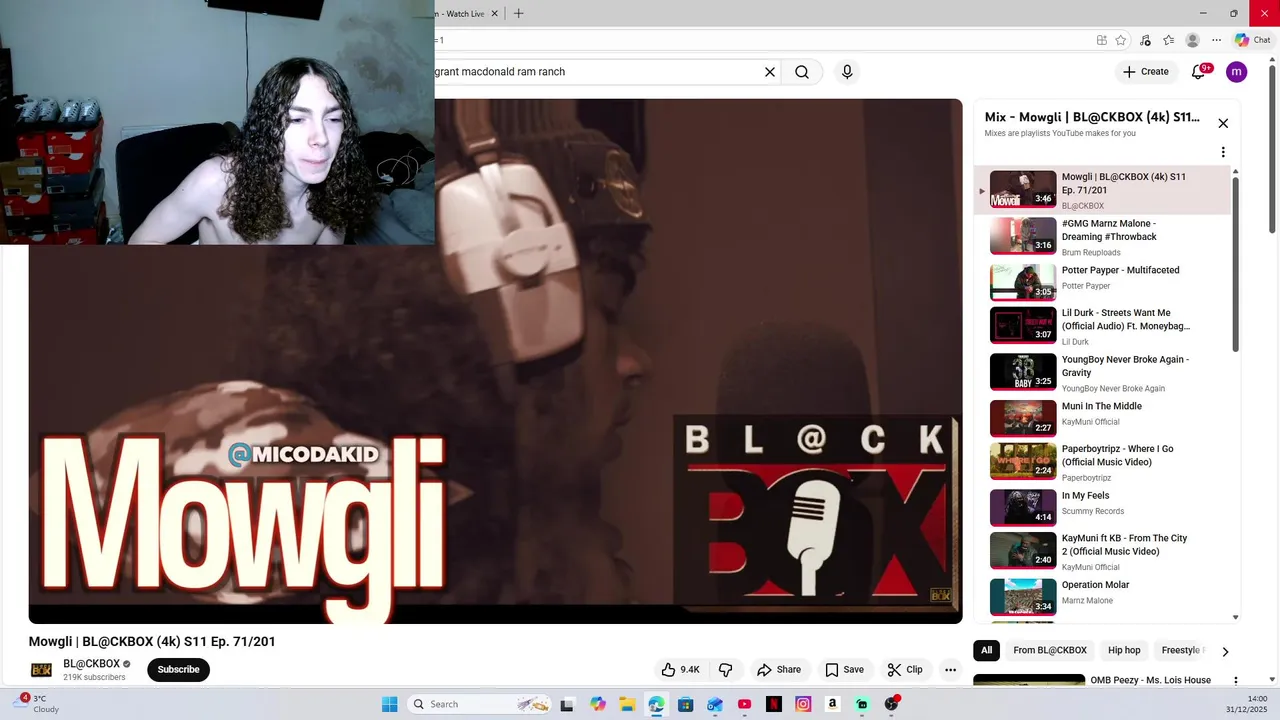The height and width of the screenshot is (720, 1280).
Task: Select current Mowgli entry in mix list
Action: tap(1103, 190)
